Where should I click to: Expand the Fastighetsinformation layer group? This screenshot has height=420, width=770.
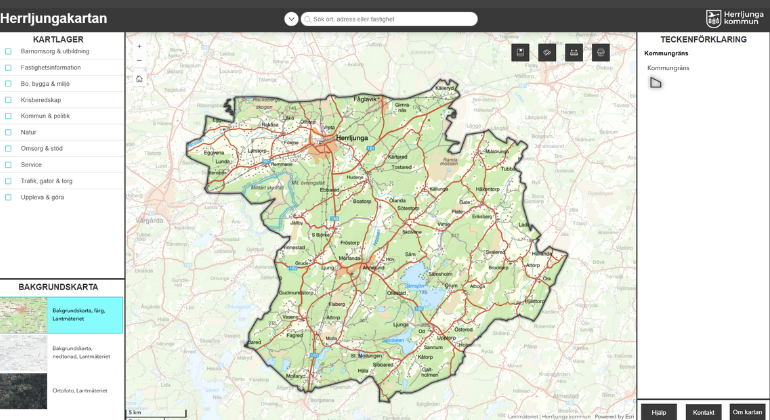coord(51,67)
